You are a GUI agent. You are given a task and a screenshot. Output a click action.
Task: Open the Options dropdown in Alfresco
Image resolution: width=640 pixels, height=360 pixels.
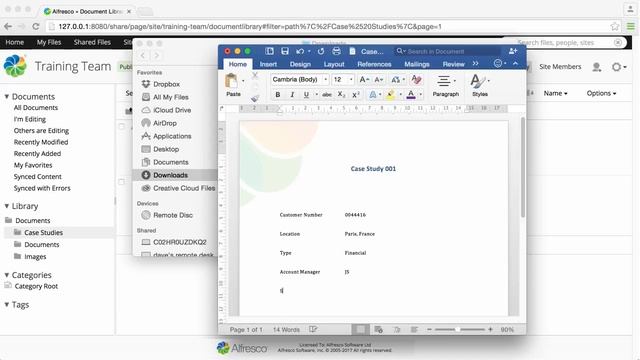tap(602, 93)
